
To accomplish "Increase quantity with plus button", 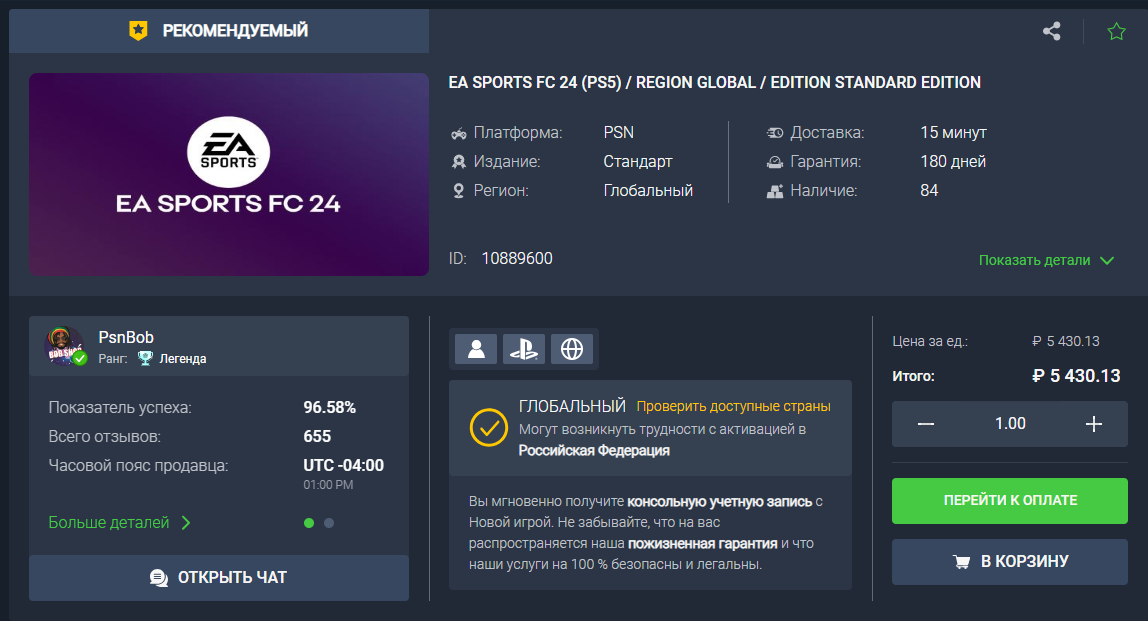I will (1093, 424).
